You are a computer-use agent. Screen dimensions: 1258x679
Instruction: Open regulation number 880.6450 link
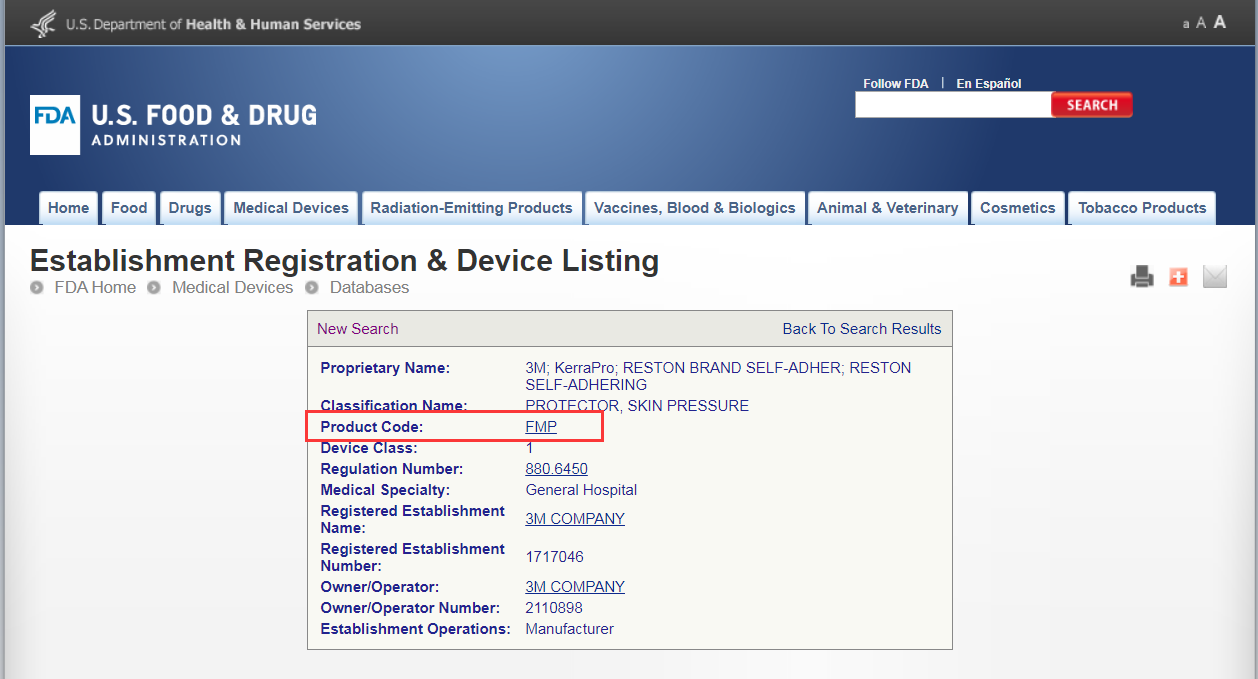[x=556, y=469]
